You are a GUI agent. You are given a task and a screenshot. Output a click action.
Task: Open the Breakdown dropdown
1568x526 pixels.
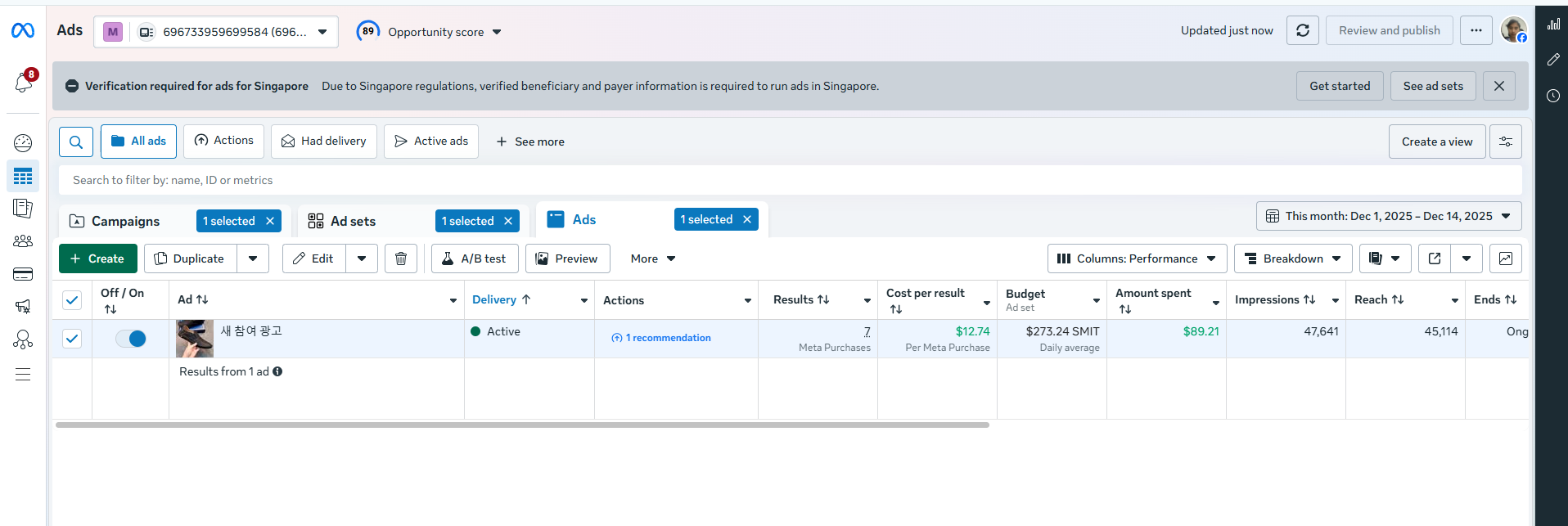(x=1293, y=259)
